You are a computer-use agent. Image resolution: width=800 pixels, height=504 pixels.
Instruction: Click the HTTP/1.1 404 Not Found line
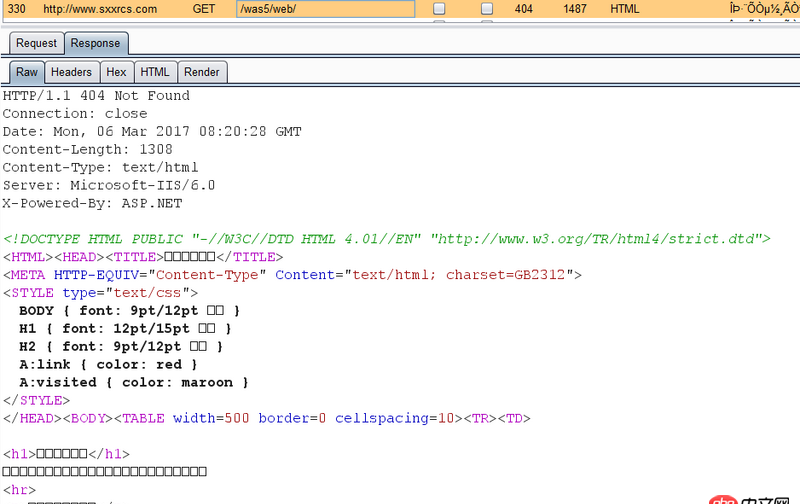pos(96,96)
